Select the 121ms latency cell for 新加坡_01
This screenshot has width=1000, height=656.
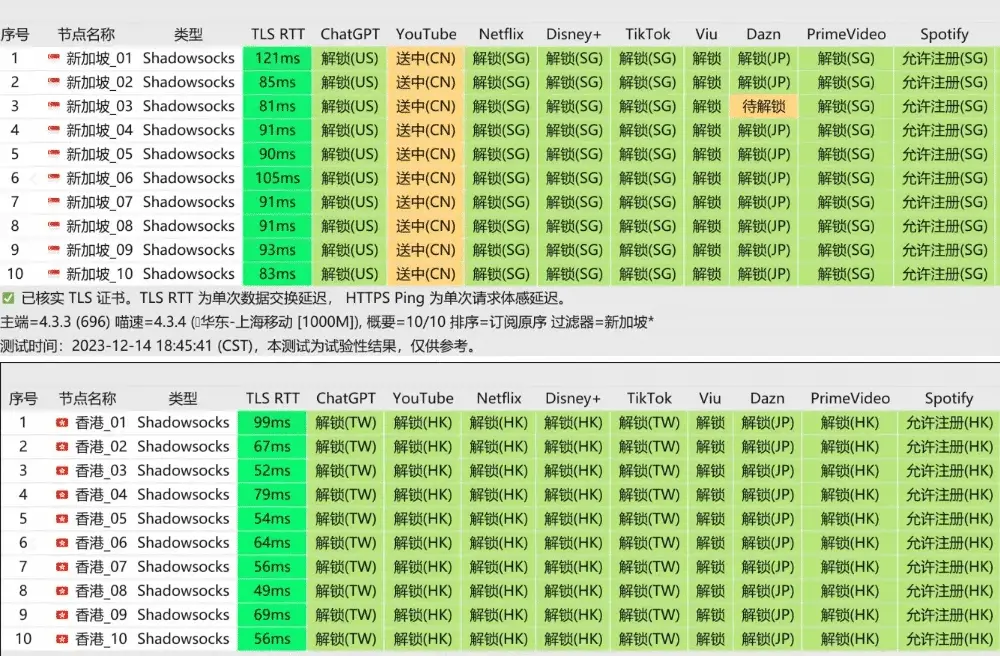(x=276, y=58)
